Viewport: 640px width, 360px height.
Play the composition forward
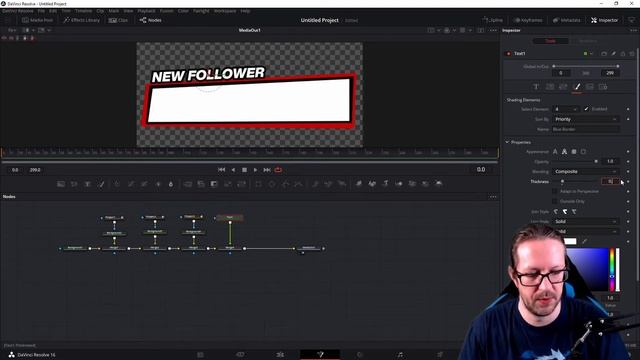256,170
